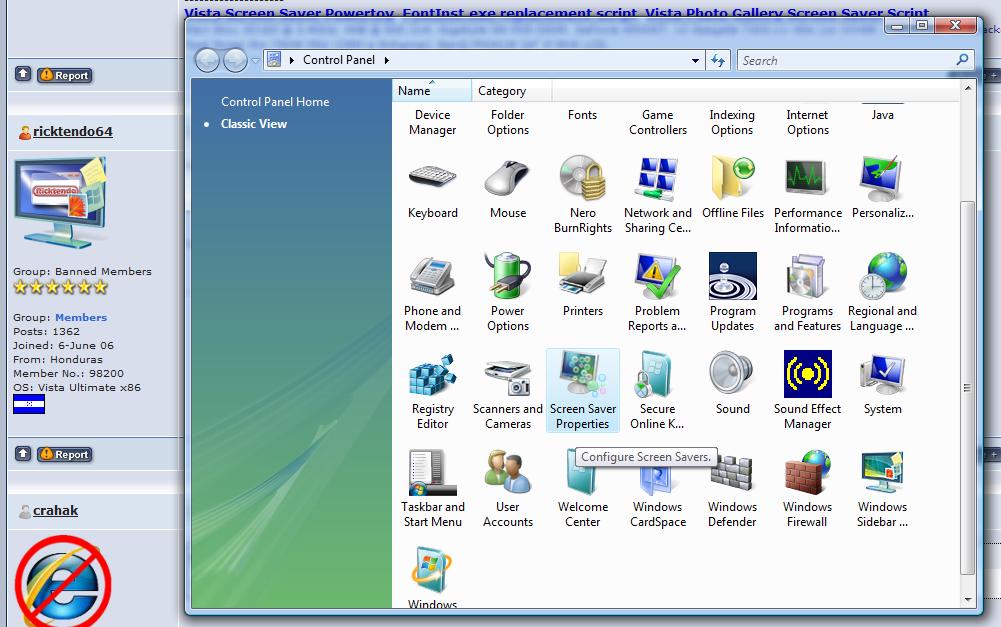1001x627 pixels.
Task: Click Report button above crahak's post
Action: 64,455
